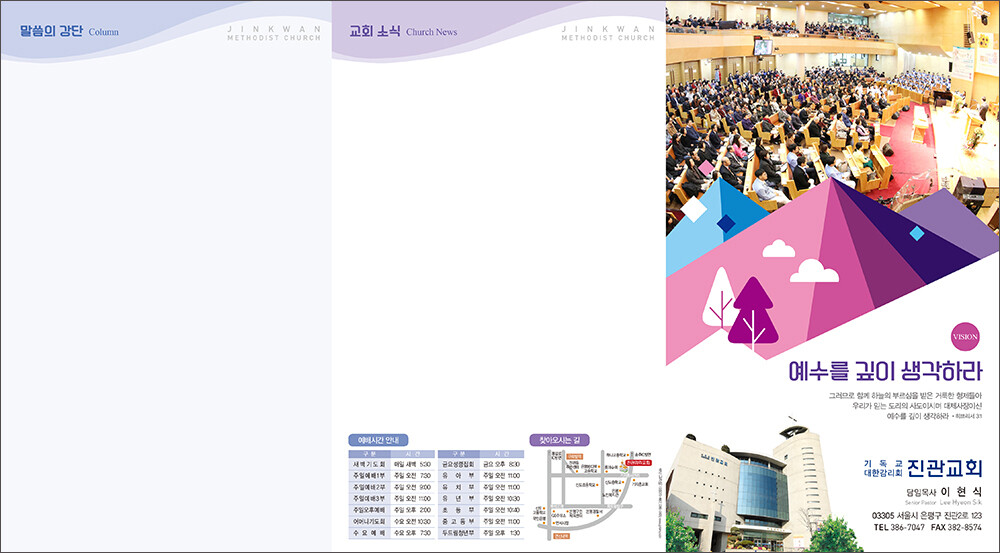Image resolution: width=1000 pixels, height=553 pixels.
Task: Click the 진관교회 church name logo
Action: click(x=944, y=470)
